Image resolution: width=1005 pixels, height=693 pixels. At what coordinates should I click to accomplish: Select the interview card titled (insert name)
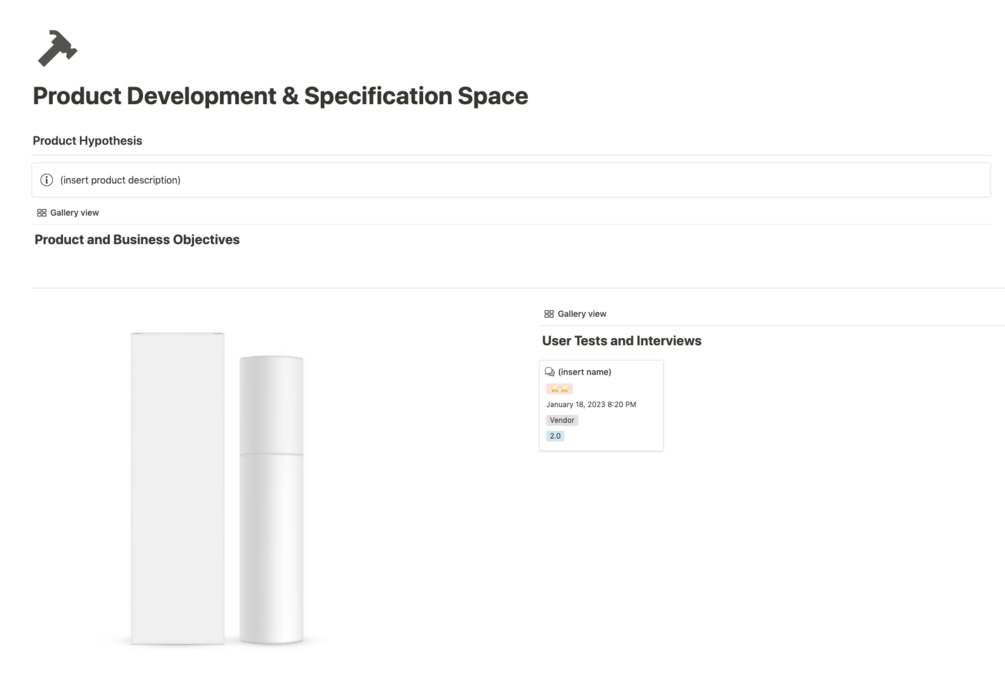[x=601, y=405]
